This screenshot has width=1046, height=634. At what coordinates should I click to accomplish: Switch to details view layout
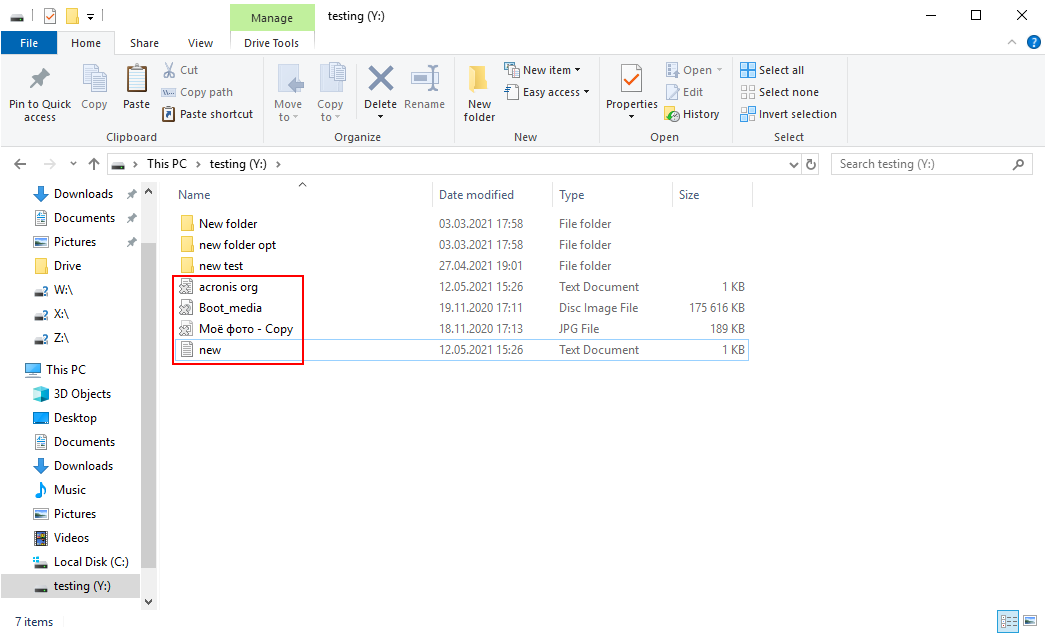(1009, 621)
